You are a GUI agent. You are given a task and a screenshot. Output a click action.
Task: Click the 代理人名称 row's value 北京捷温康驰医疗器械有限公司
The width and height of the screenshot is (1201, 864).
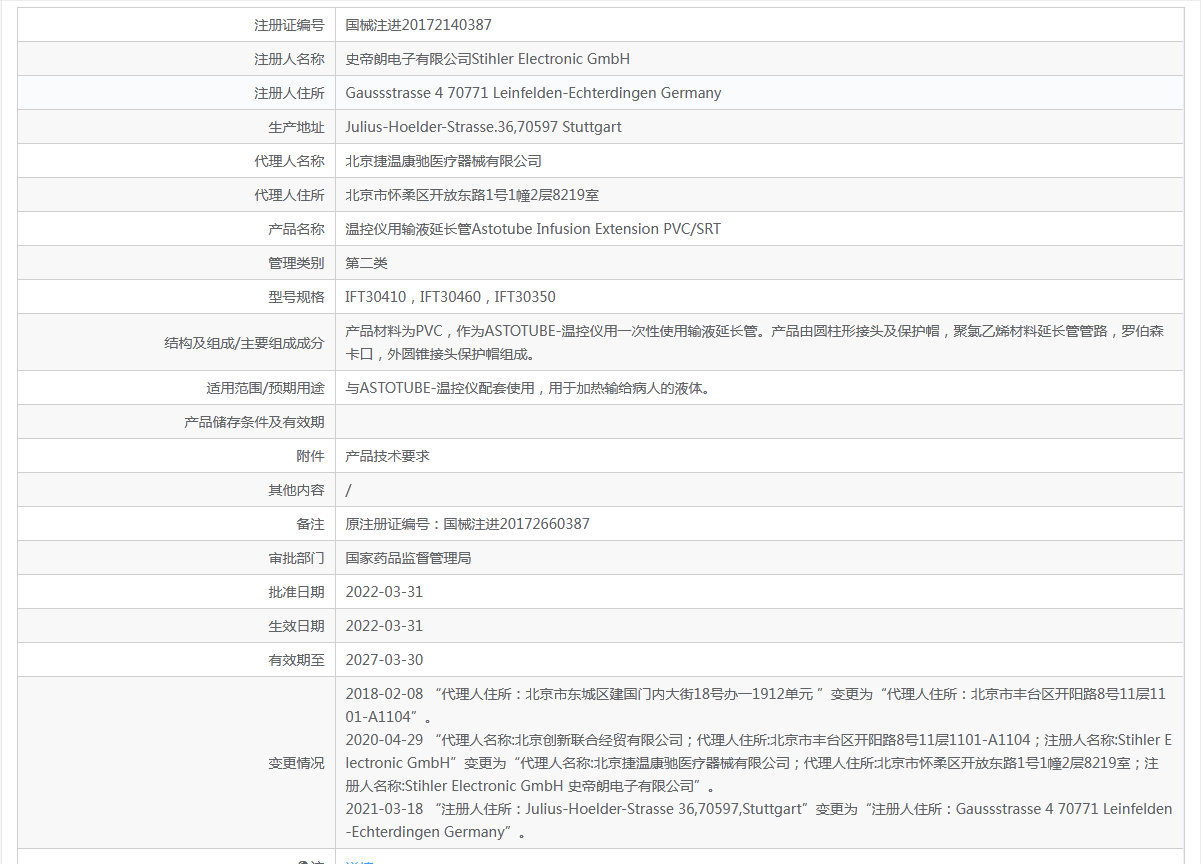tap(443, 161)
